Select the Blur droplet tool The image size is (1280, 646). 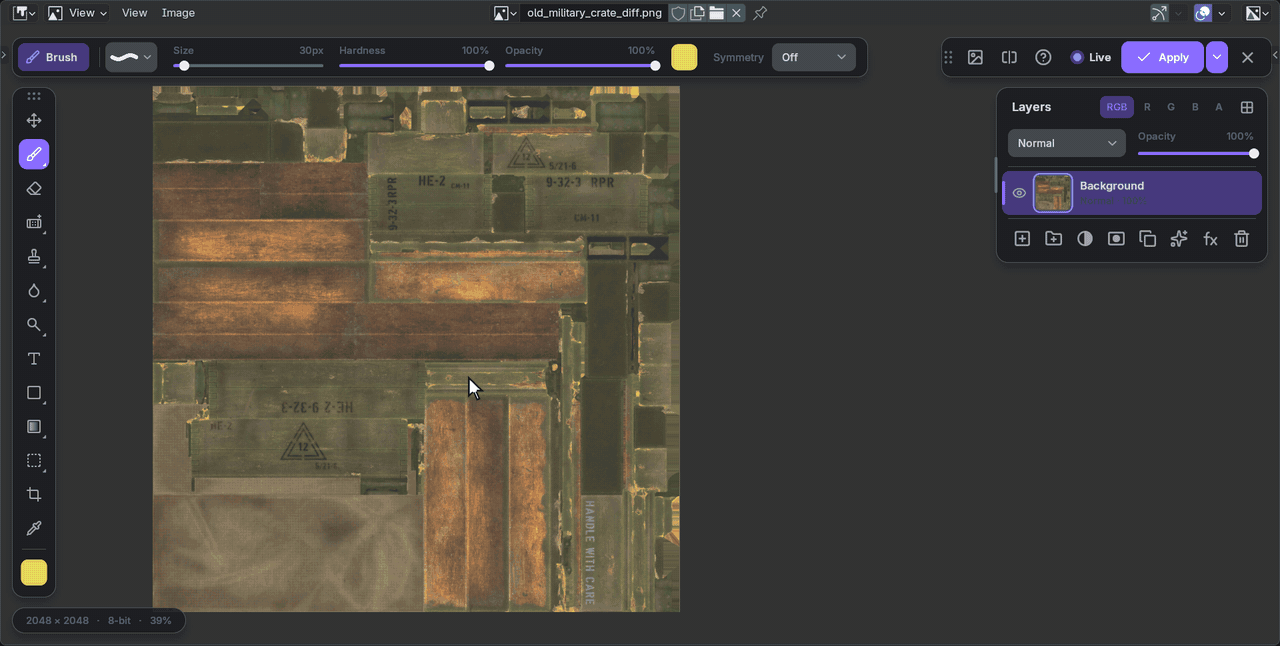[x=34, y=291]
